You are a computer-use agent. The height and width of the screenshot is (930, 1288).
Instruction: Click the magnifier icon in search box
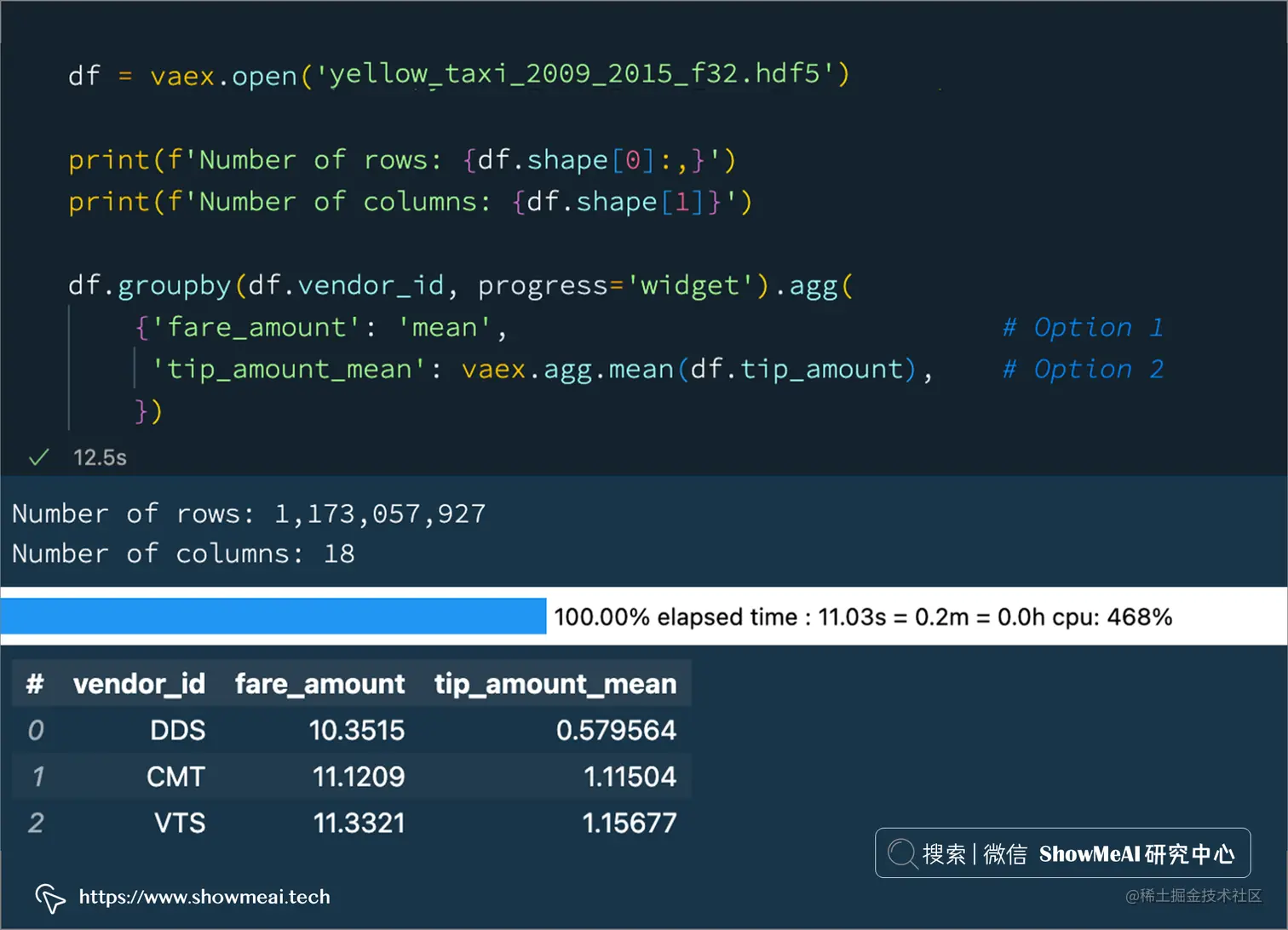click(901, 852)
